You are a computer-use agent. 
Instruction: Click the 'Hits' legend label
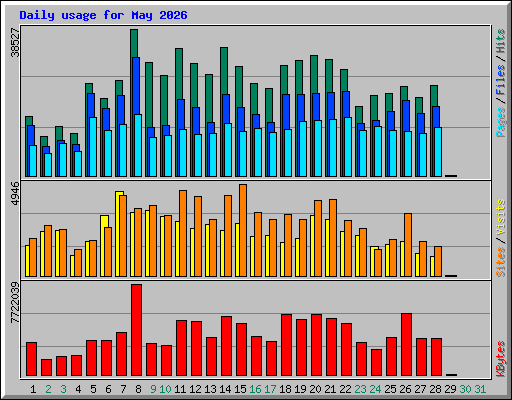pyautogui.click(x=501, y=41)
